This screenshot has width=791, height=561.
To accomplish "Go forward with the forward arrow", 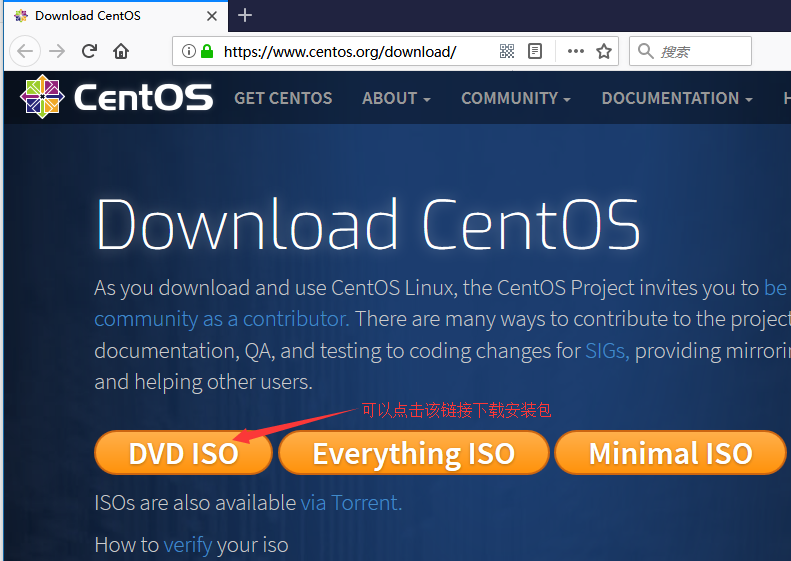I will 57,51.
